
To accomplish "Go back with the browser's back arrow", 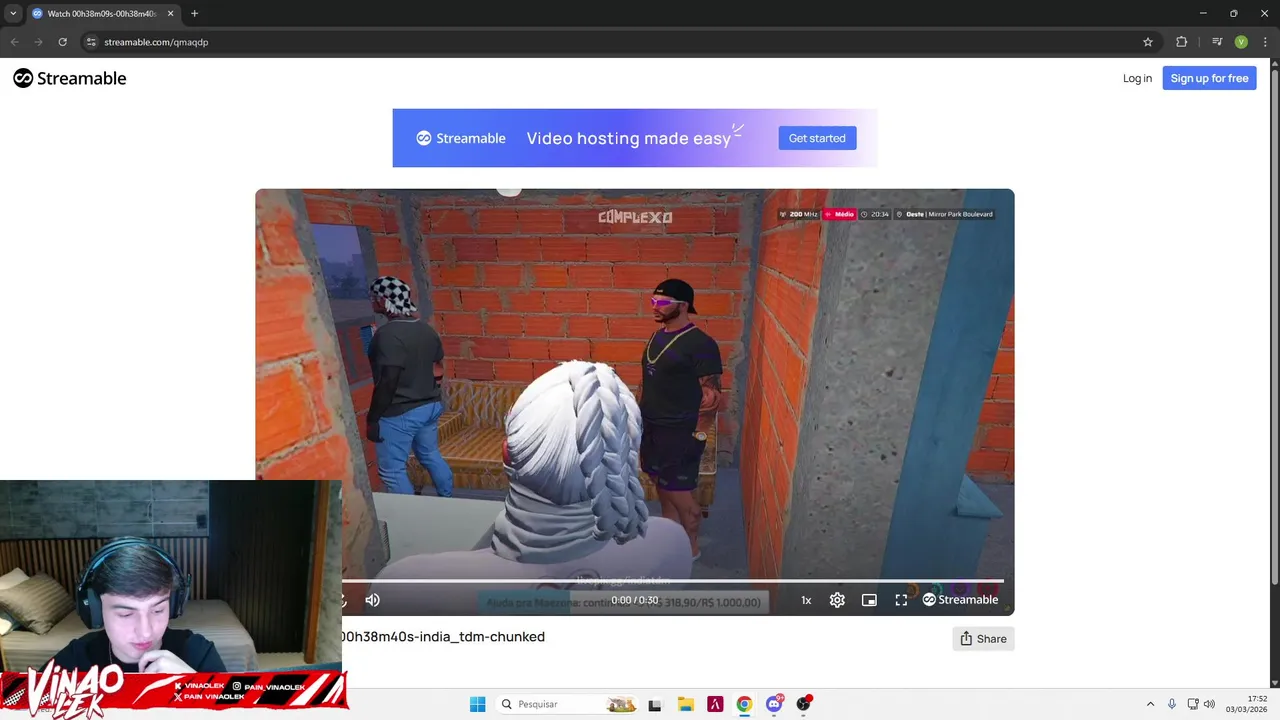I will (x=14, y=42).
